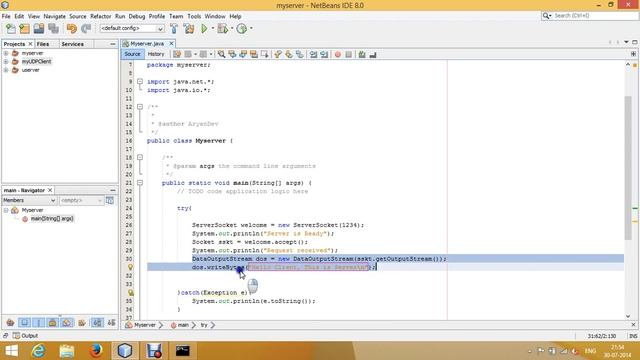Switch to the Files tab
This screenshot has height=360, width=640.
[x=43, y=44]
